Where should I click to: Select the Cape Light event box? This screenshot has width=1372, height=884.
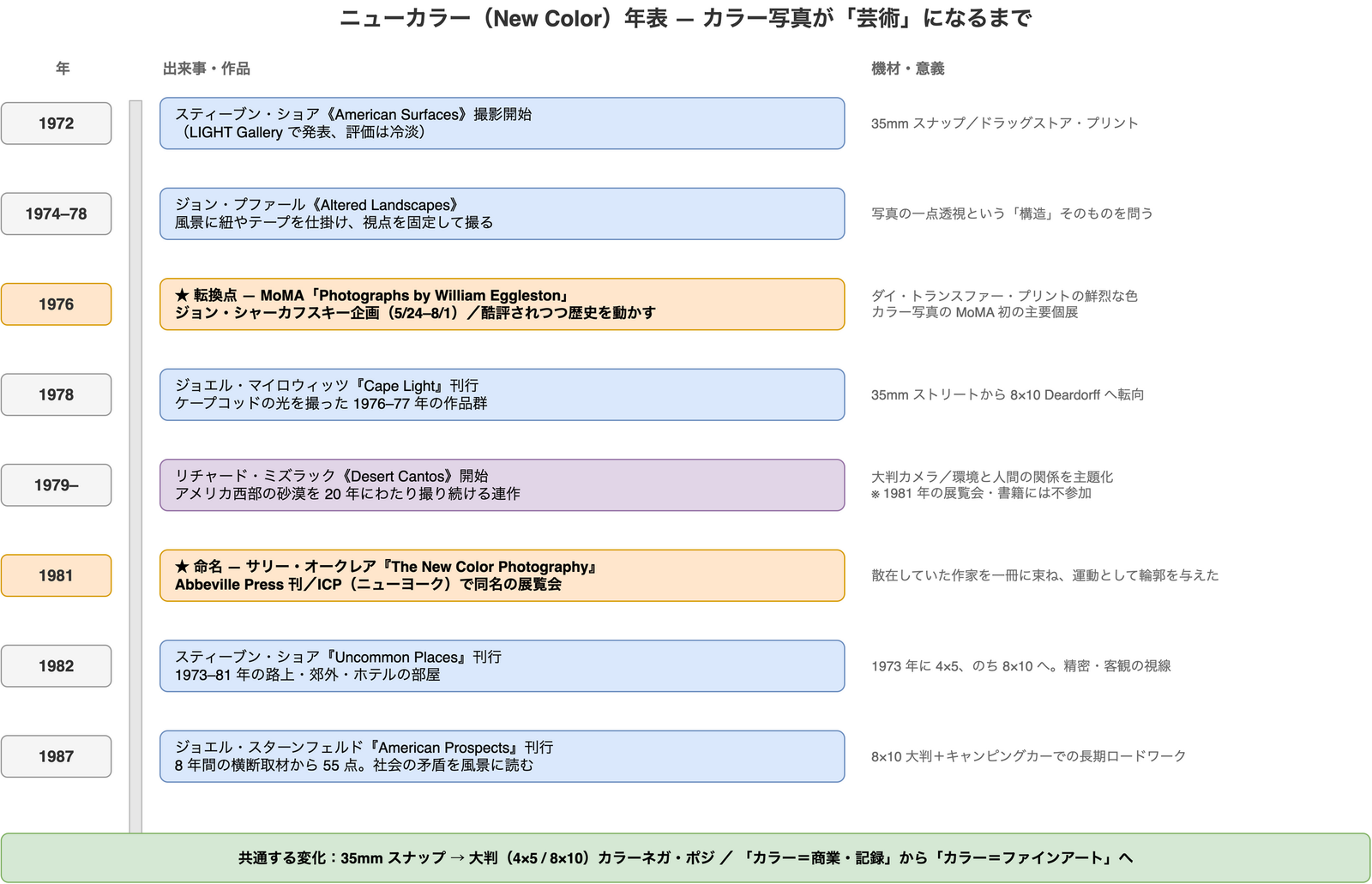pyautogui.click(x=502, y=394)
